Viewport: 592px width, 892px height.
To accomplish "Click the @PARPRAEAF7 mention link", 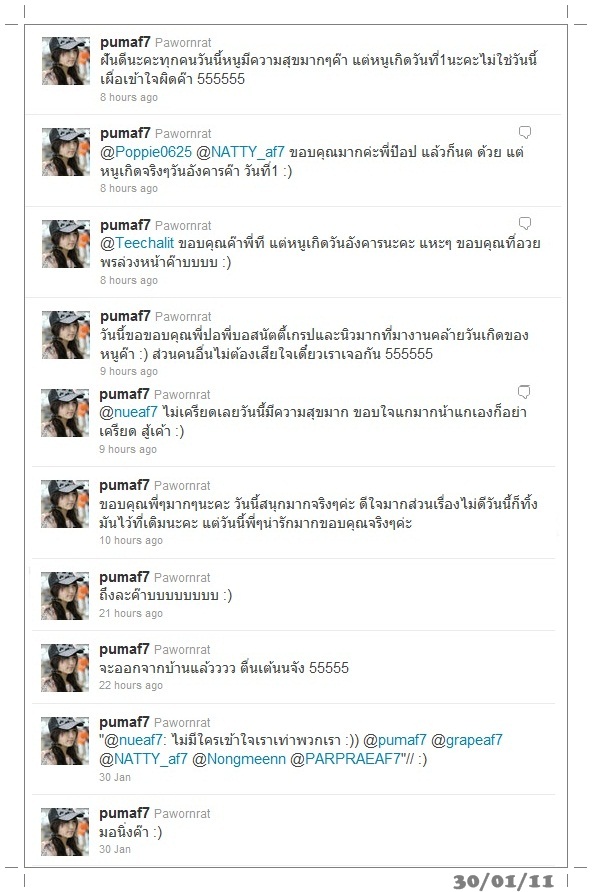I will coord(345,759).
